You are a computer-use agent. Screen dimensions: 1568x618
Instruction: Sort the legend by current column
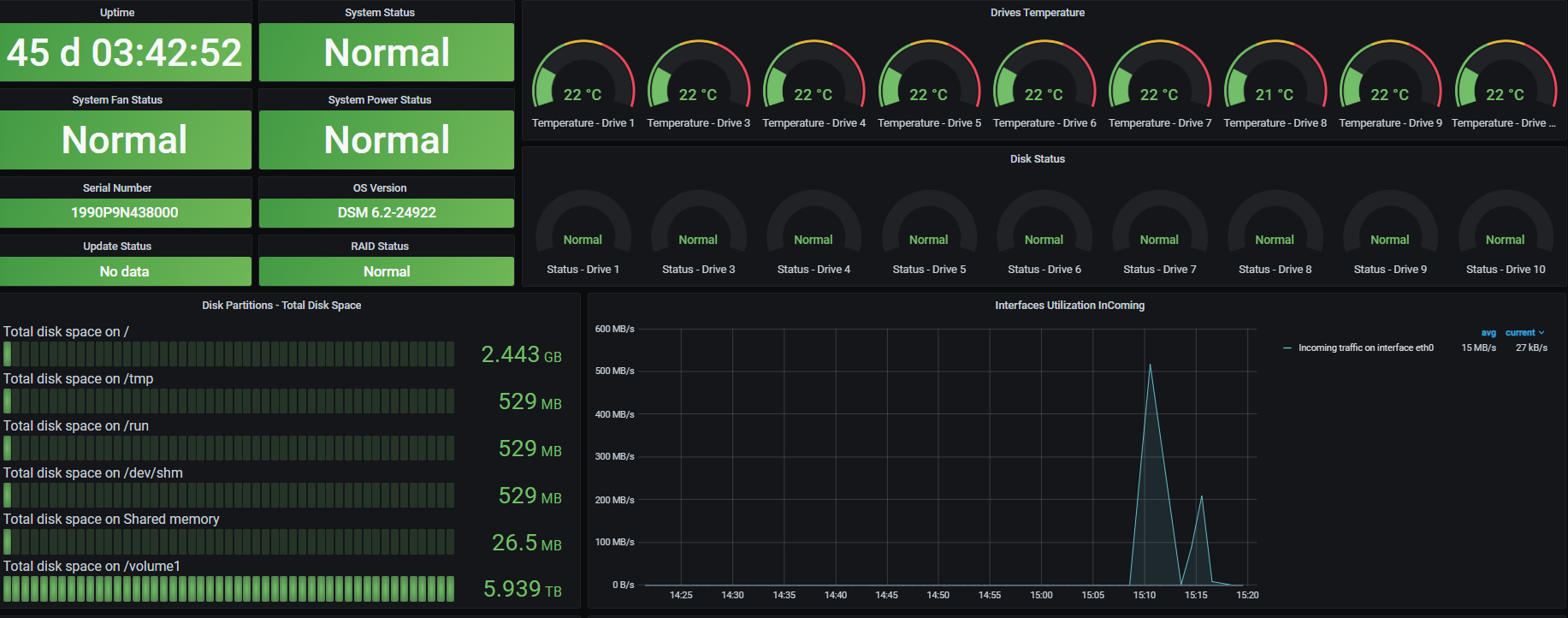click(x=1521, y=333)
